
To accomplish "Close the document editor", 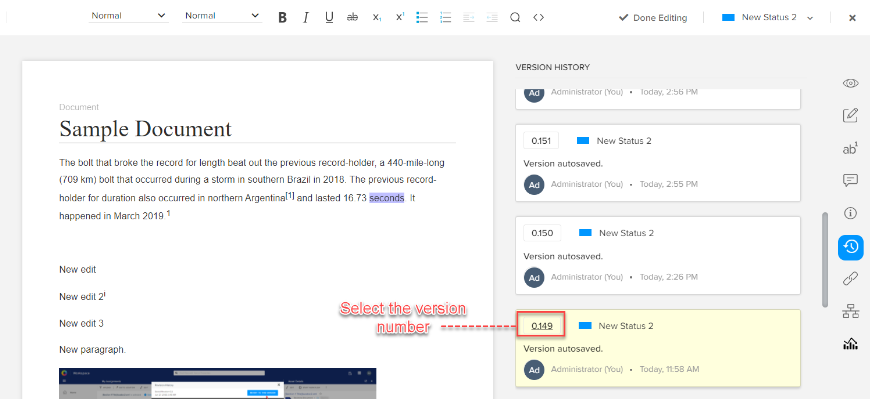I will click(x=852, y=18).
